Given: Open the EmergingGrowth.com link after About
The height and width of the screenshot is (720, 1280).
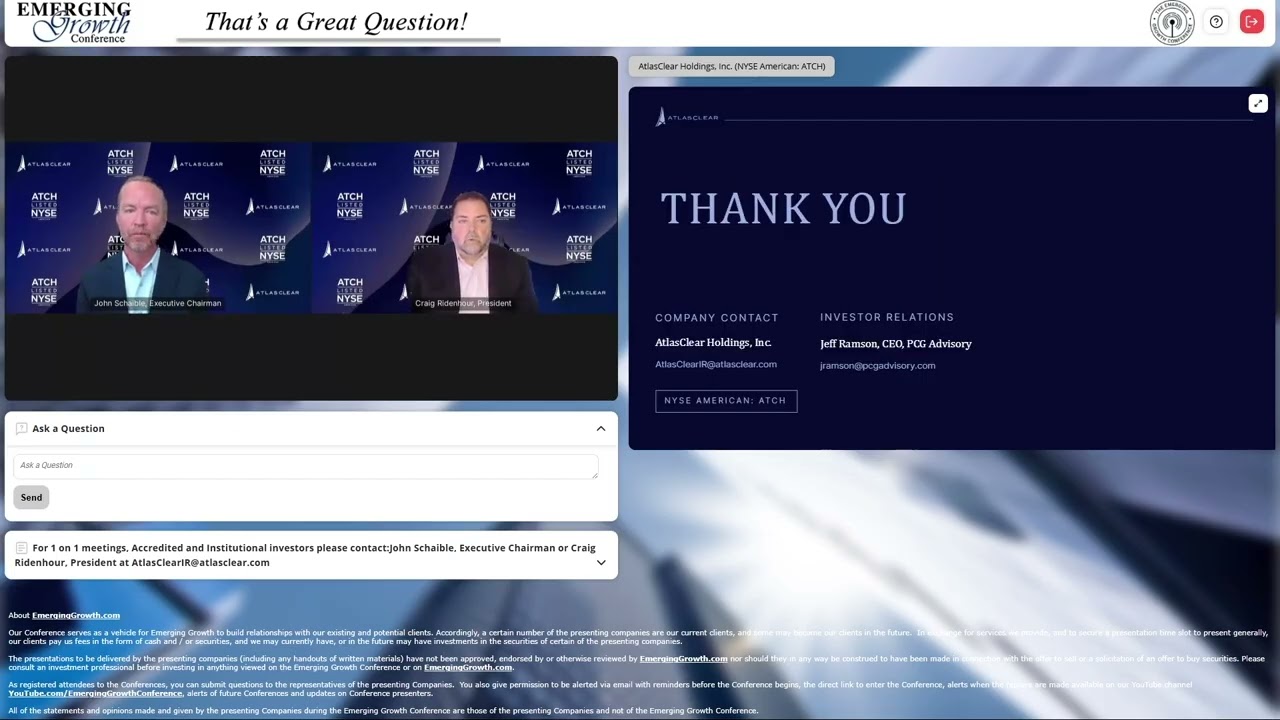Looking at the screenshot, I should (x=76, y=616).
